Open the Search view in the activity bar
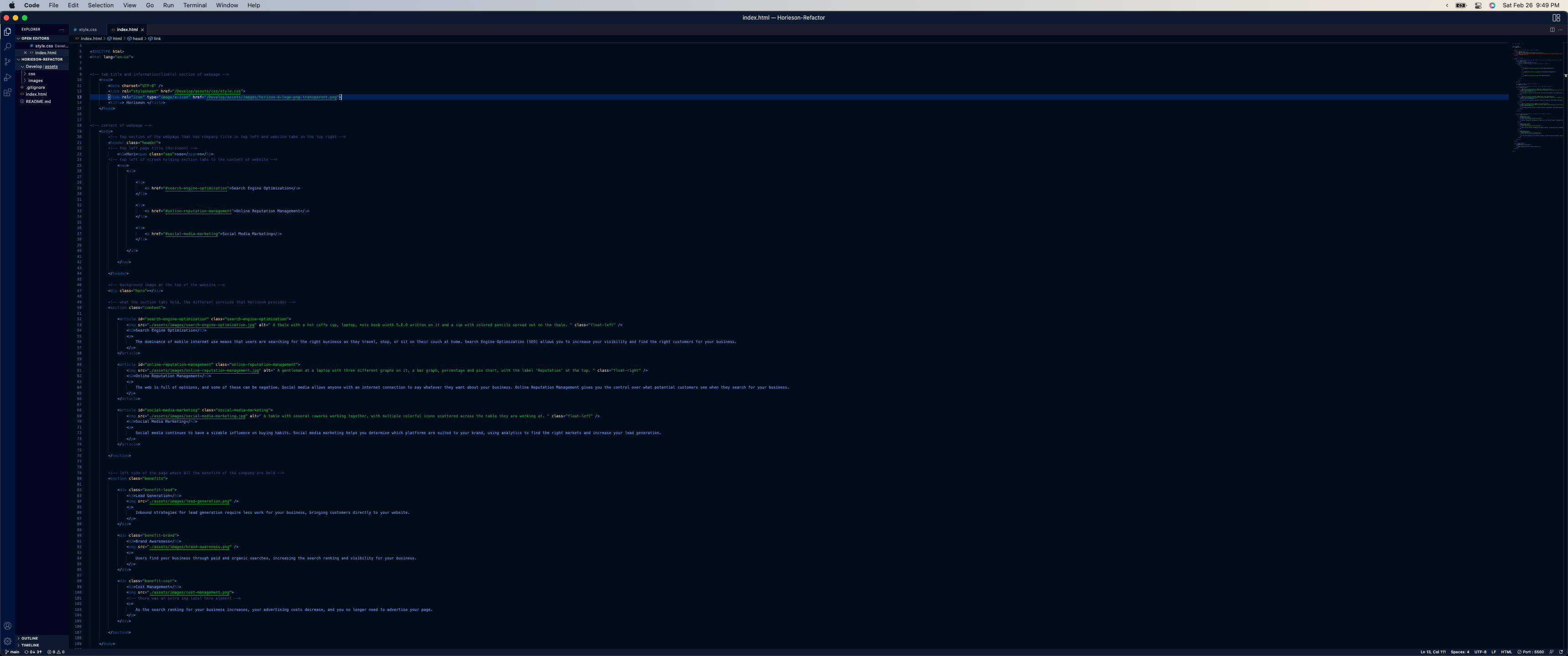The width and height of the screenshot is (1568, 656). pyautogui.click(x=8, y=46)
